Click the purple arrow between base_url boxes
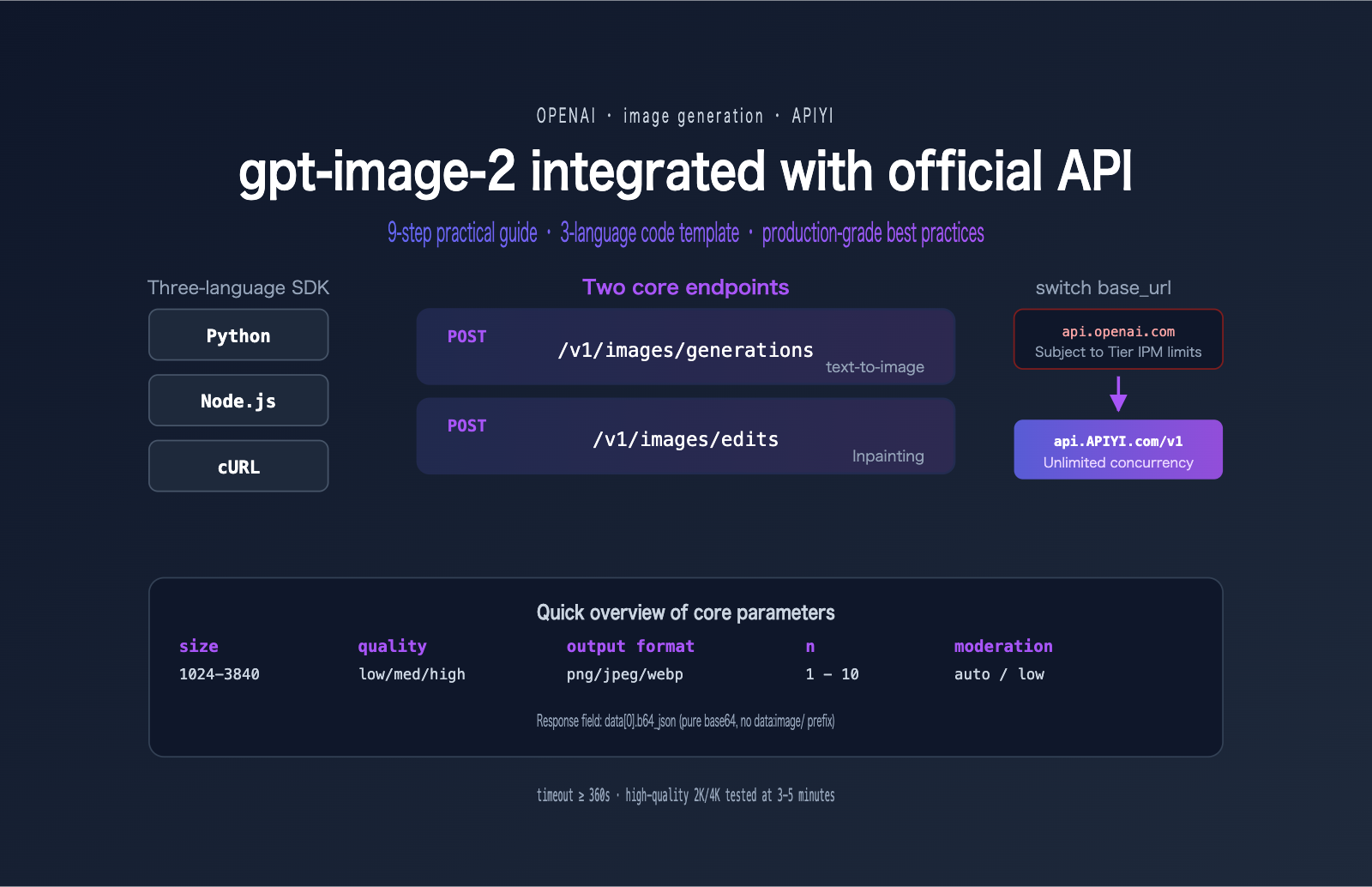This screenshot has height=887, width=1372. (1117, 396)
